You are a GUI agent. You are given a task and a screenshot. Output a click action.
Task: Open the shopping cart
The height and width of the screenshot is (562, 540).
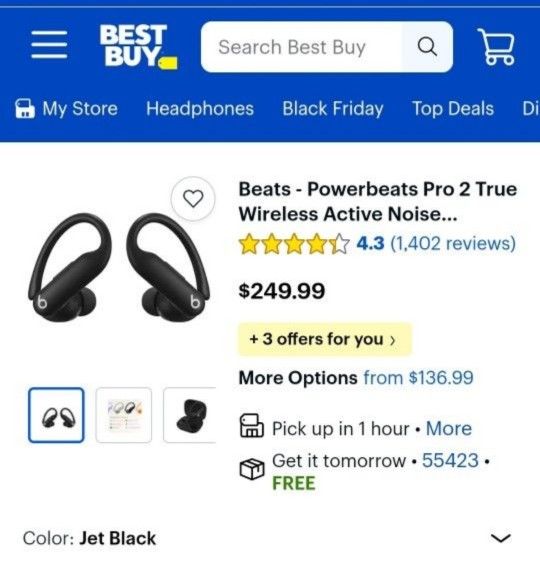click(496, 47)
